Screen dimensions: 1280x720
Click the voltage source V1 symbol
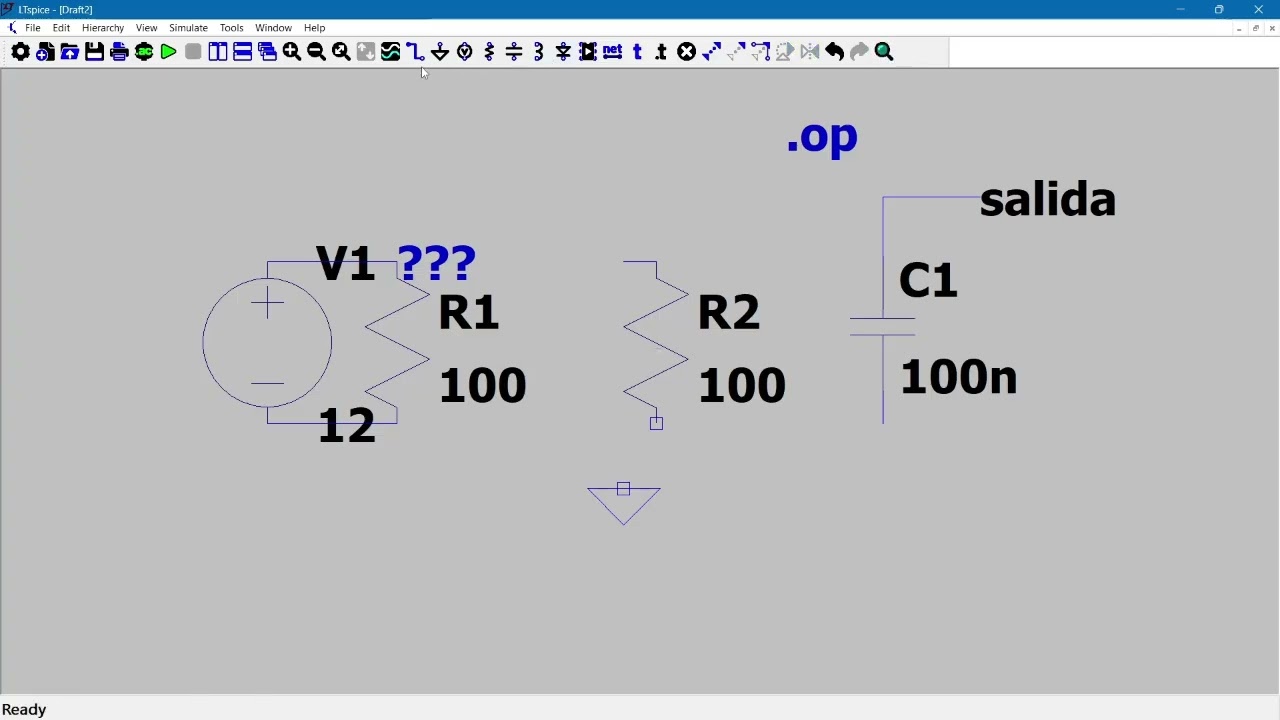point(267,343)
